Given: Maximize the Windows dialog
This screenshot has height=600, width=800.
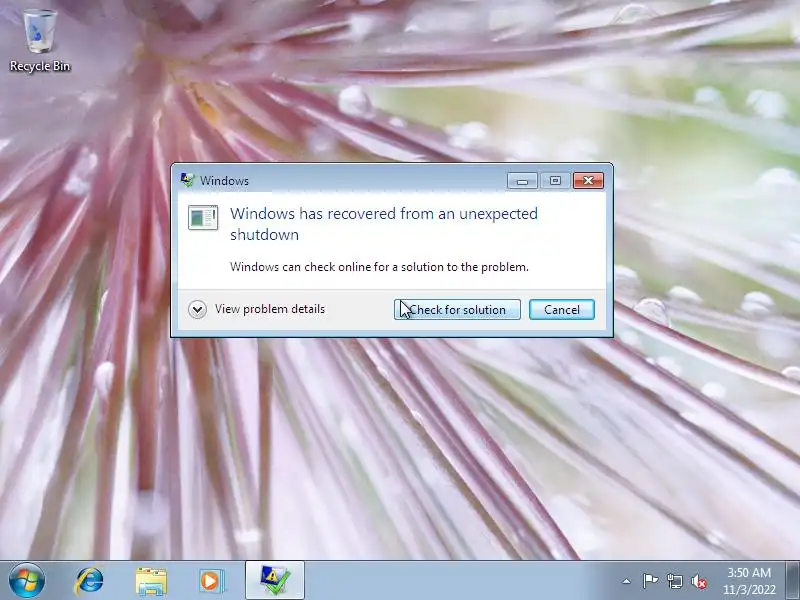Looking at the screenshot, I should pyautogui.click(x=555, y=181).
